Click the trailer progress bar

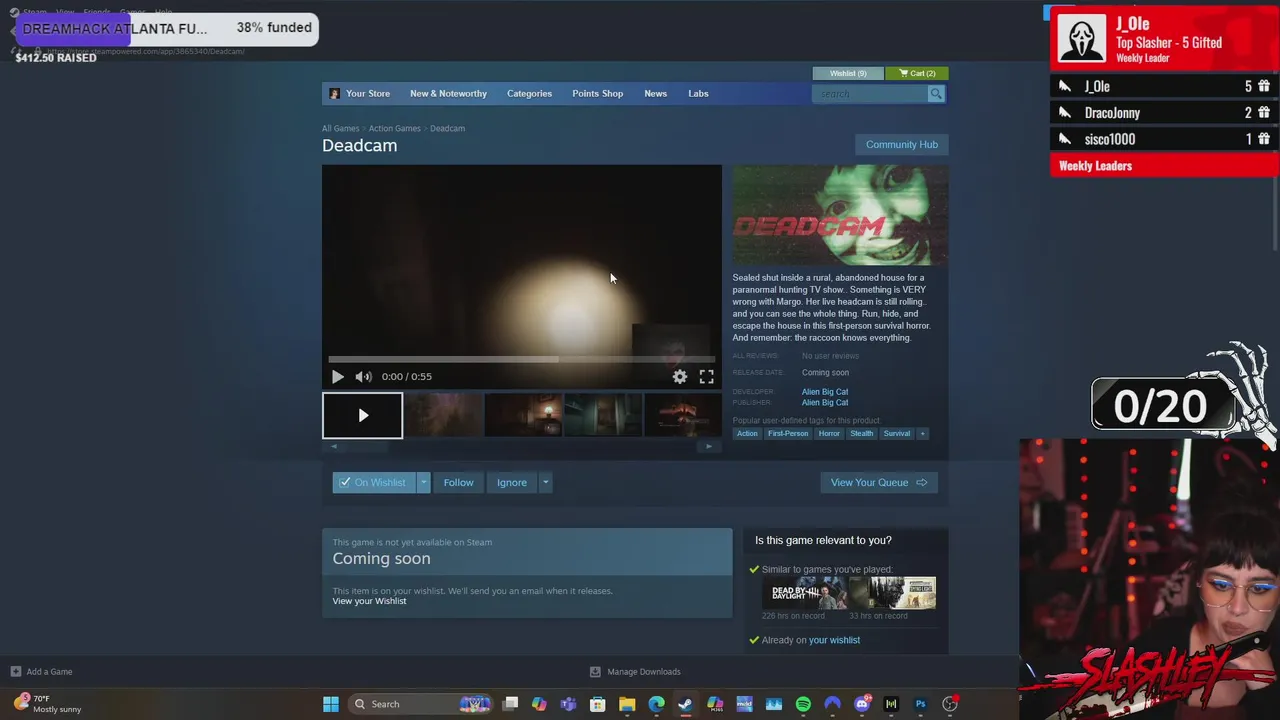521,359
